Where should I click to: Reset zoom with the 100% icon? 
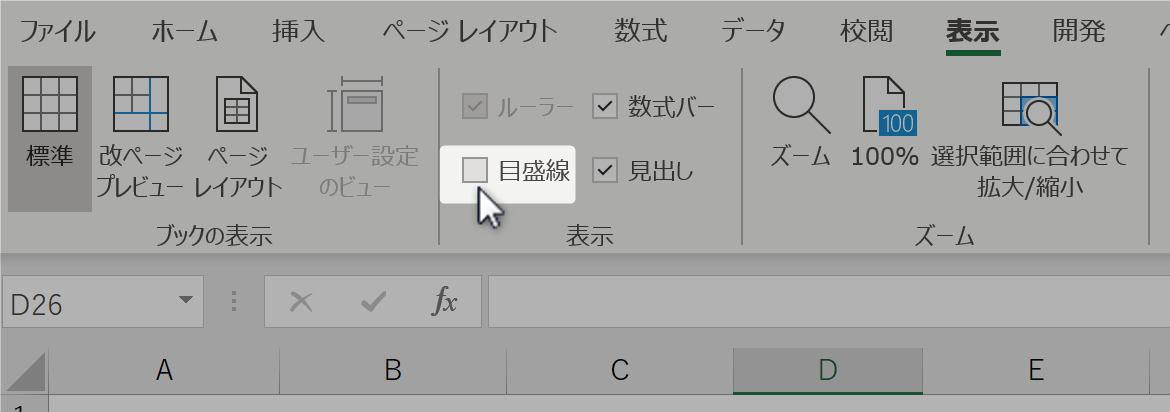tap(889, 105)
